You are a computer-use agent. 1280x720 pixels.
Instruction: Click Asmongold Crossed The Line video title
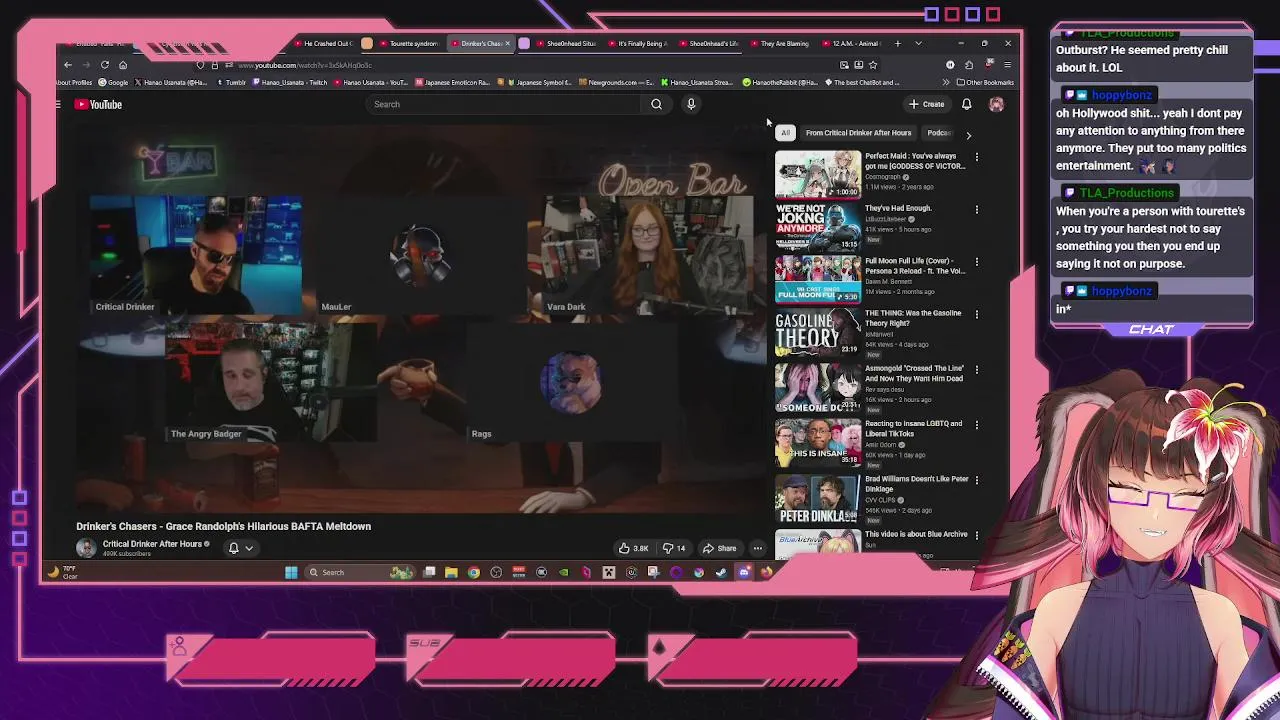915,373
